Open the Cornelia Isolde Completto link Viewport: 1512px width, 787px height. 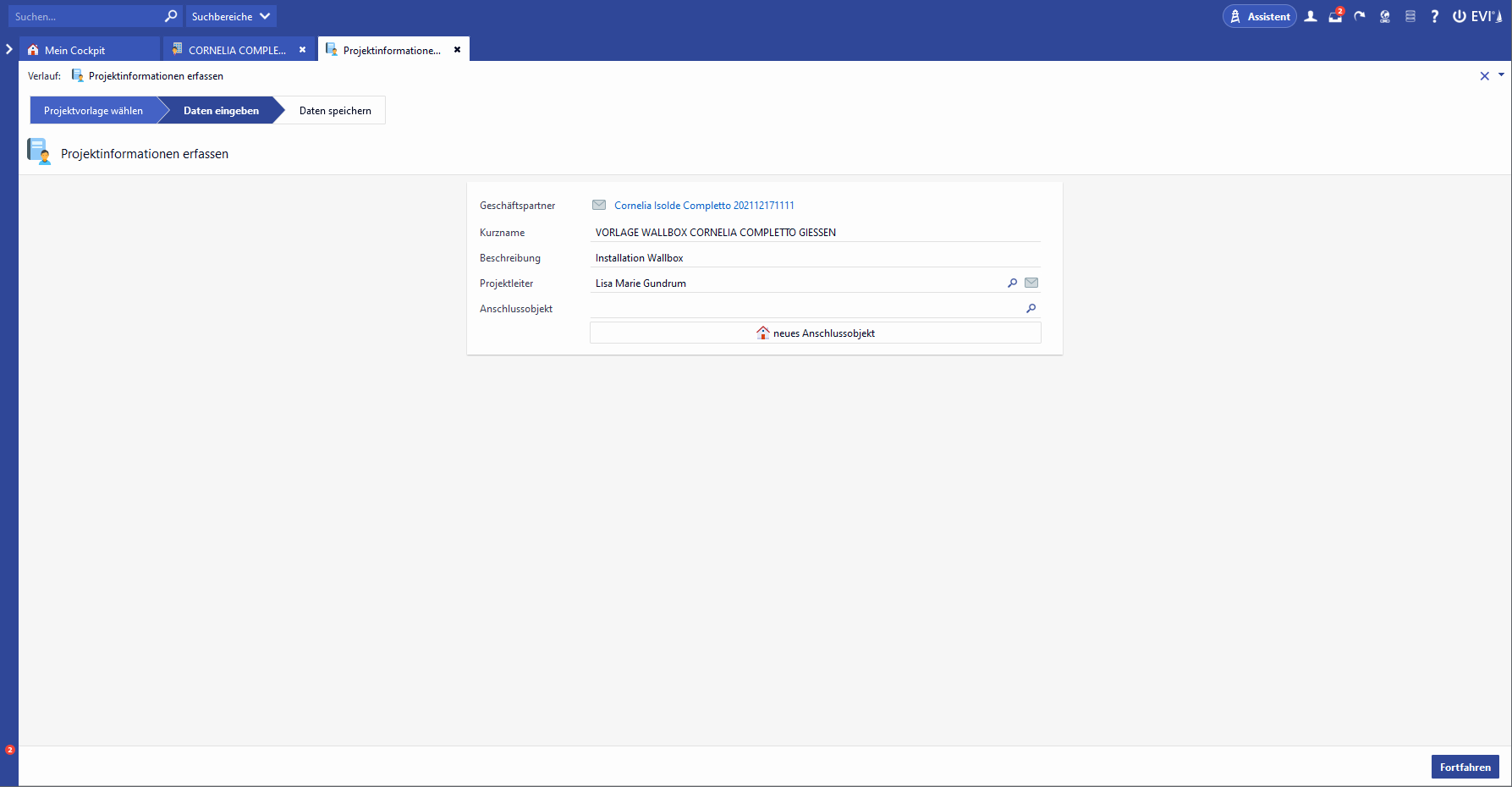(704, 206)
